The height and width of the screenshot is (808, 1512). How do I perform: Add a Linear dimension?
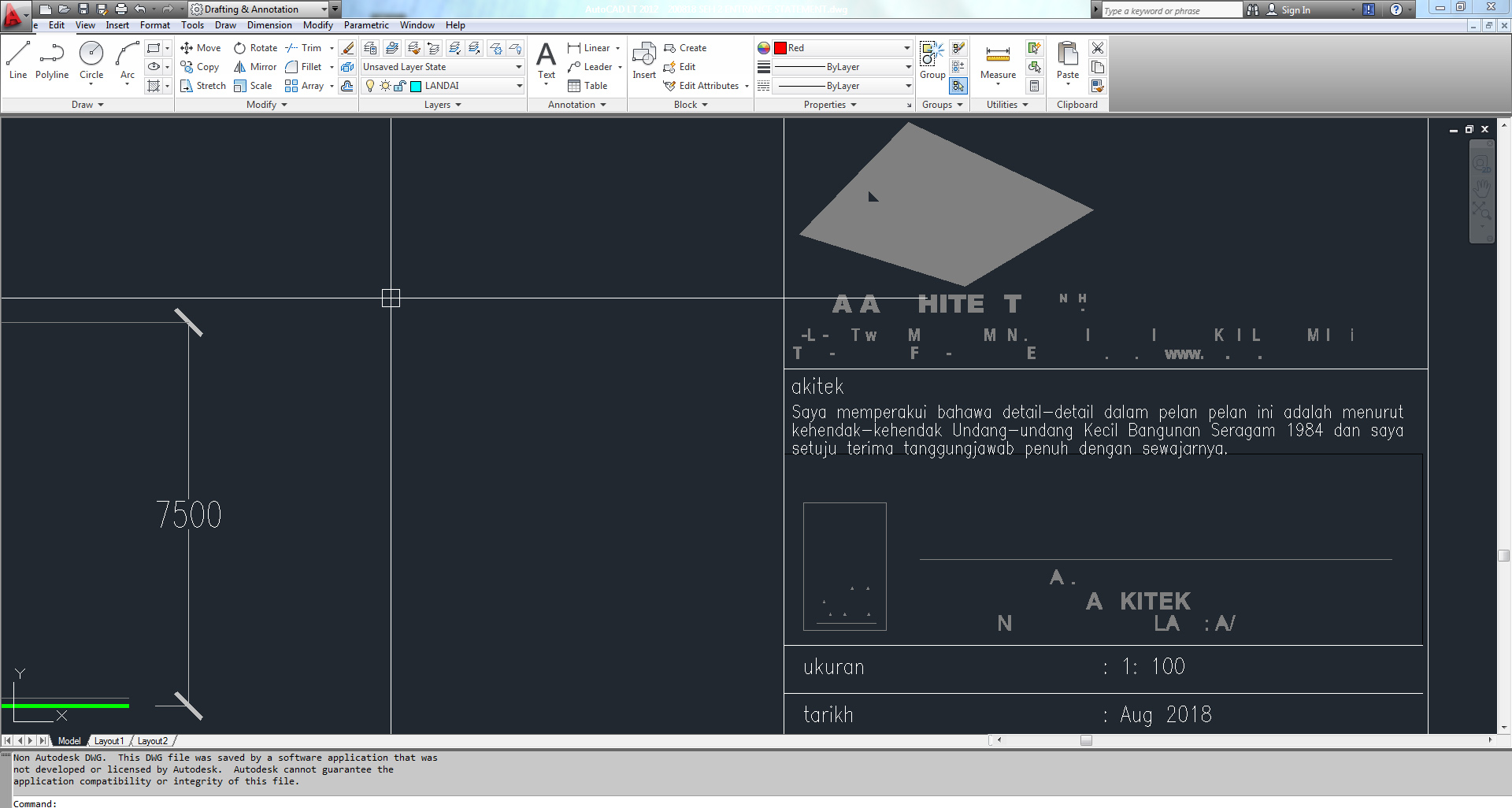[x=589, y=48]
